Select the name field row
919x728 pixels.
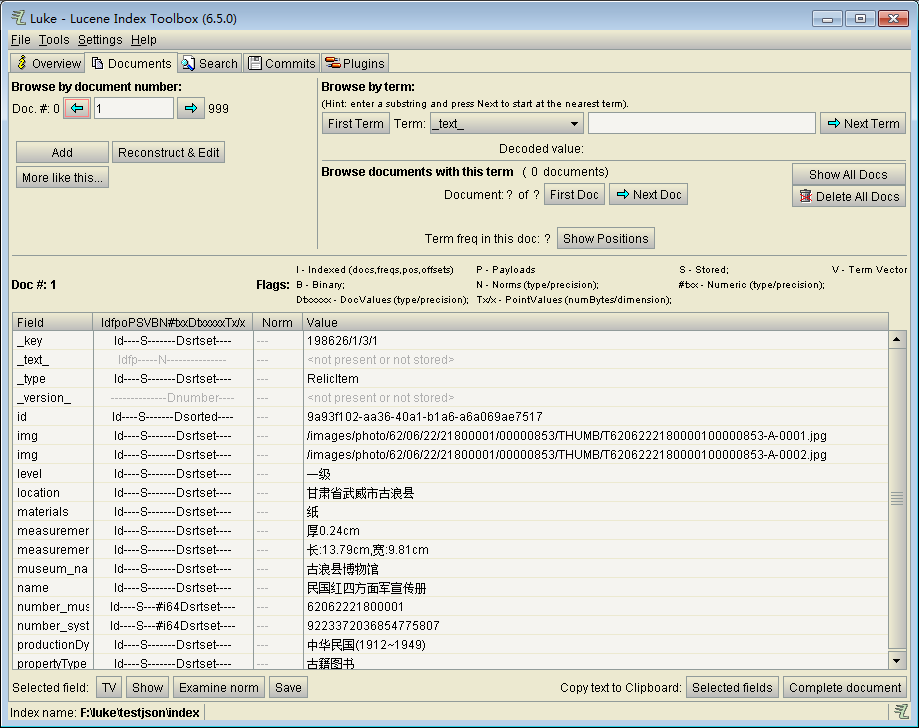[450, 588]
